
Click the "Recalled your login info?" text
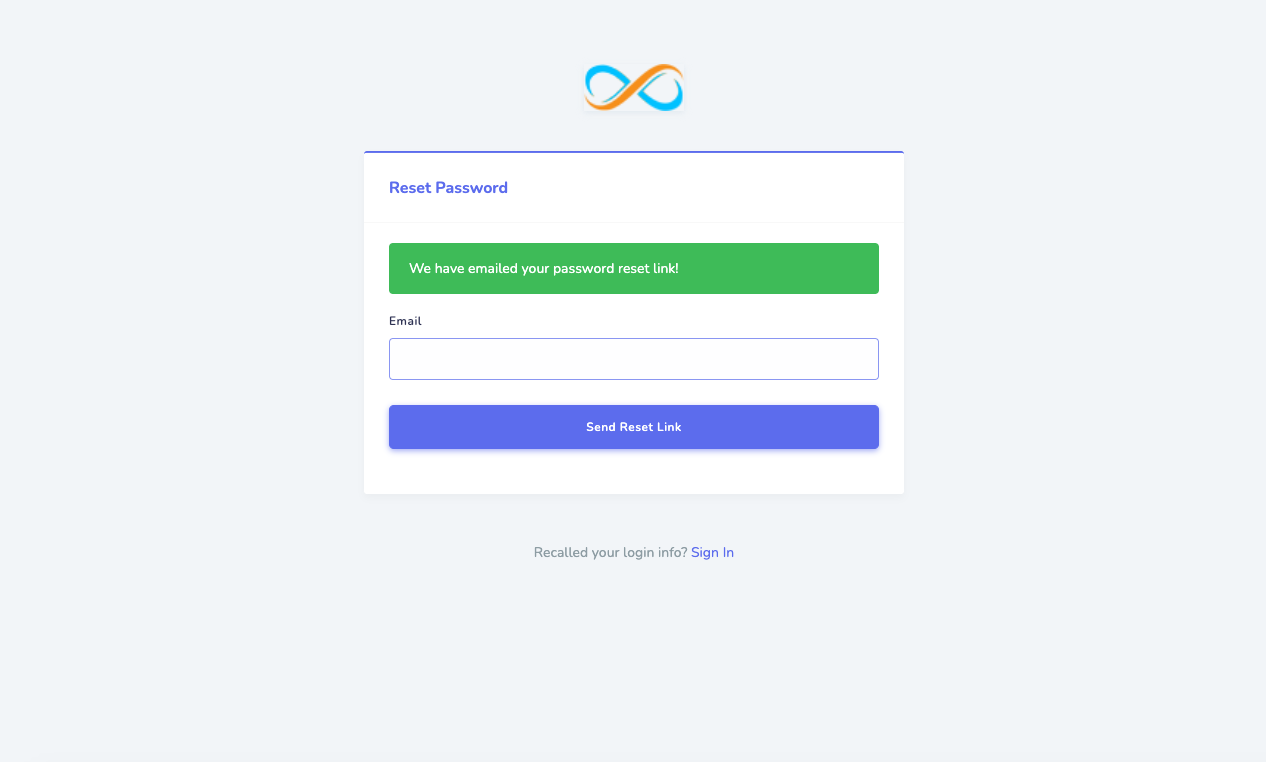(610, 552)
